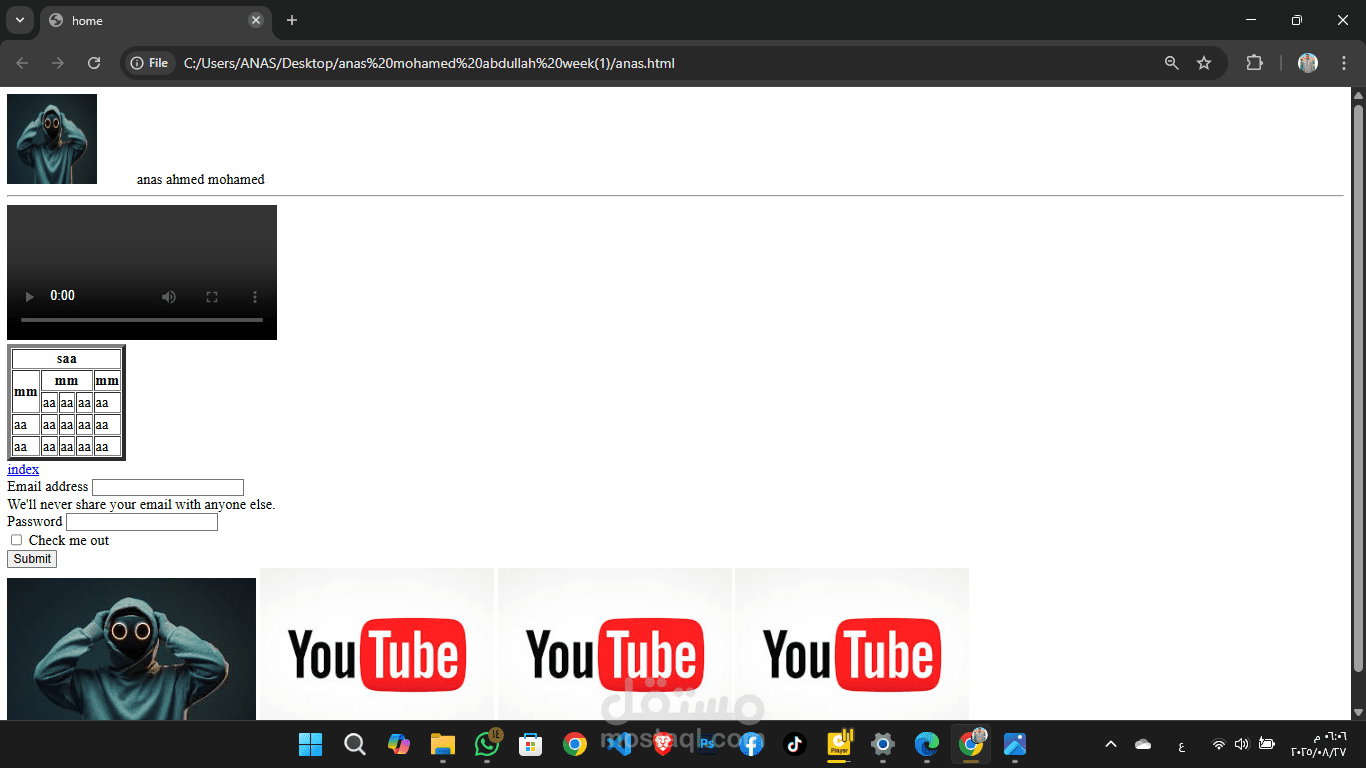The width and height of the screenshot is (1366, 768).
Task: Go back to the previous page
Action: [x=23, y=63]
